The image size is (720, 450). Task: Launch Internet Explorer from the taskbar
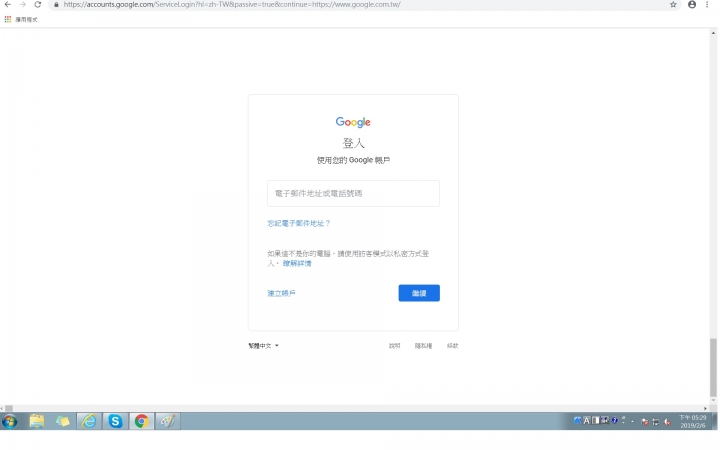pos(89,421)
